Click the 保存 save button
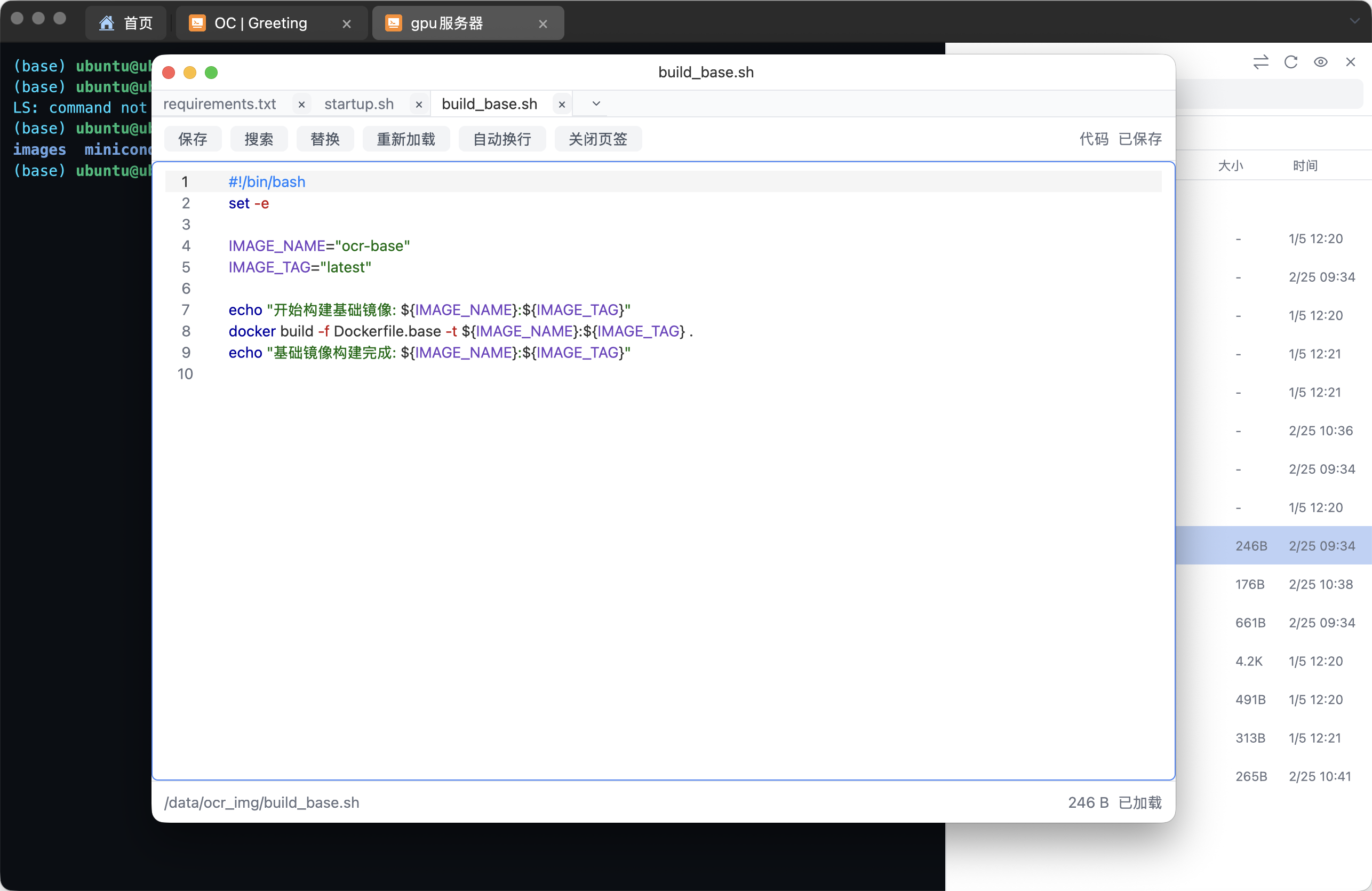 click(193, 139)
